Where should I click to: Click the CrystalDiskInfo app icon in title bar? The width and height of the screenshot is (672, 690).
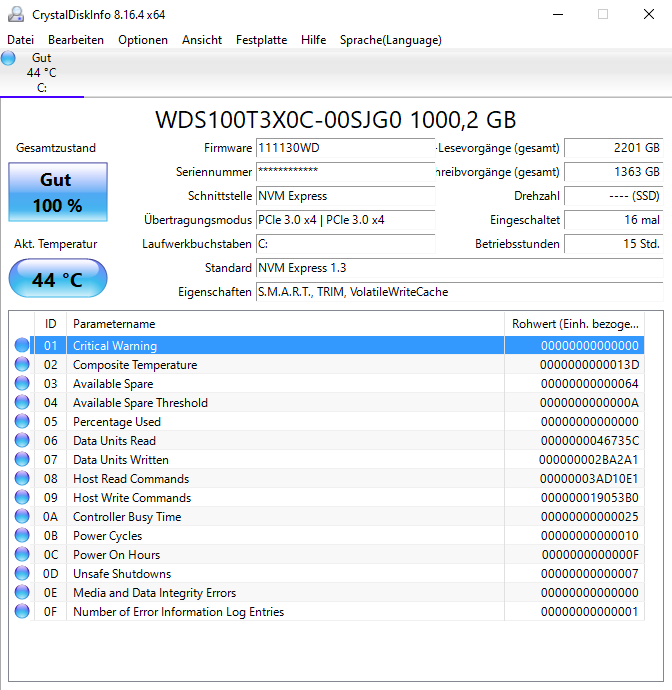point(16,14)
